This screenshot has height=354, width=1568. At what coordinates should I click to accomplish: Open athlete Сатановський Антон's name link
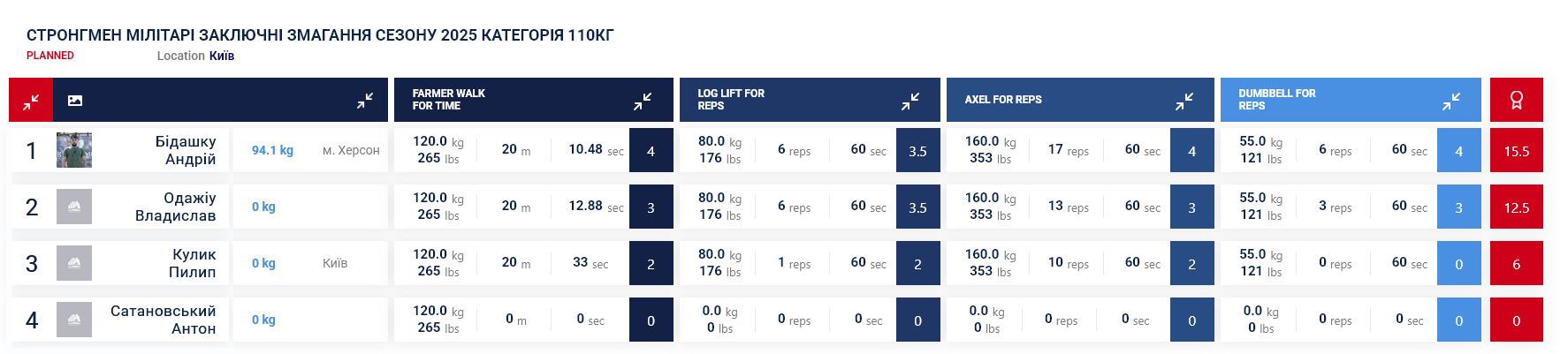164,320
